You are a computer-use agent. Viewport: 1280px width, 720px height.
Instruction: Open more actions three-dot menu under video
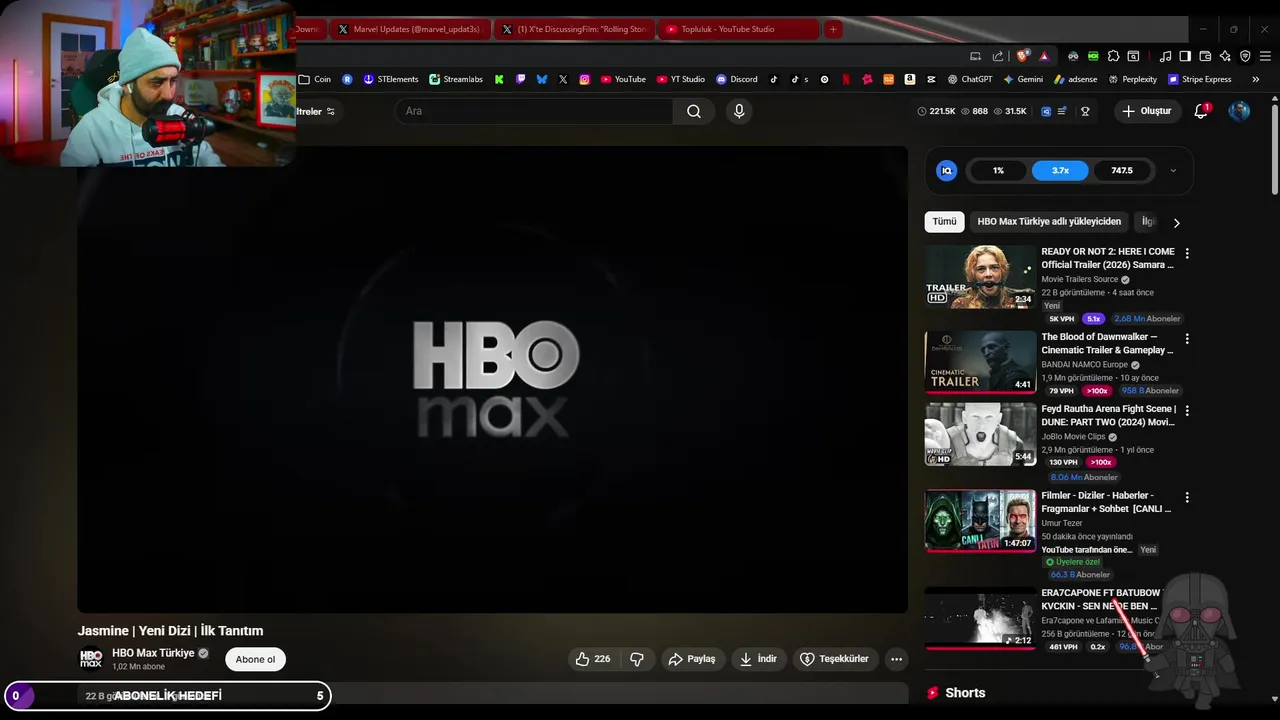coord(896,659)
